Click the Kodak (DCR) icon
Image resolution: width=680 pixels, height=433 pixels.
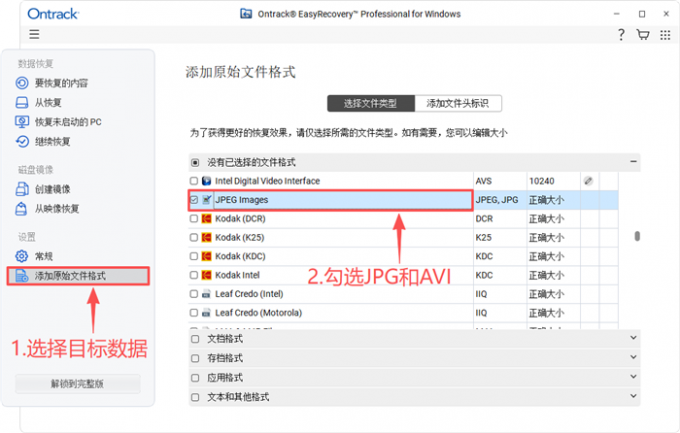[x=207, y=219]
